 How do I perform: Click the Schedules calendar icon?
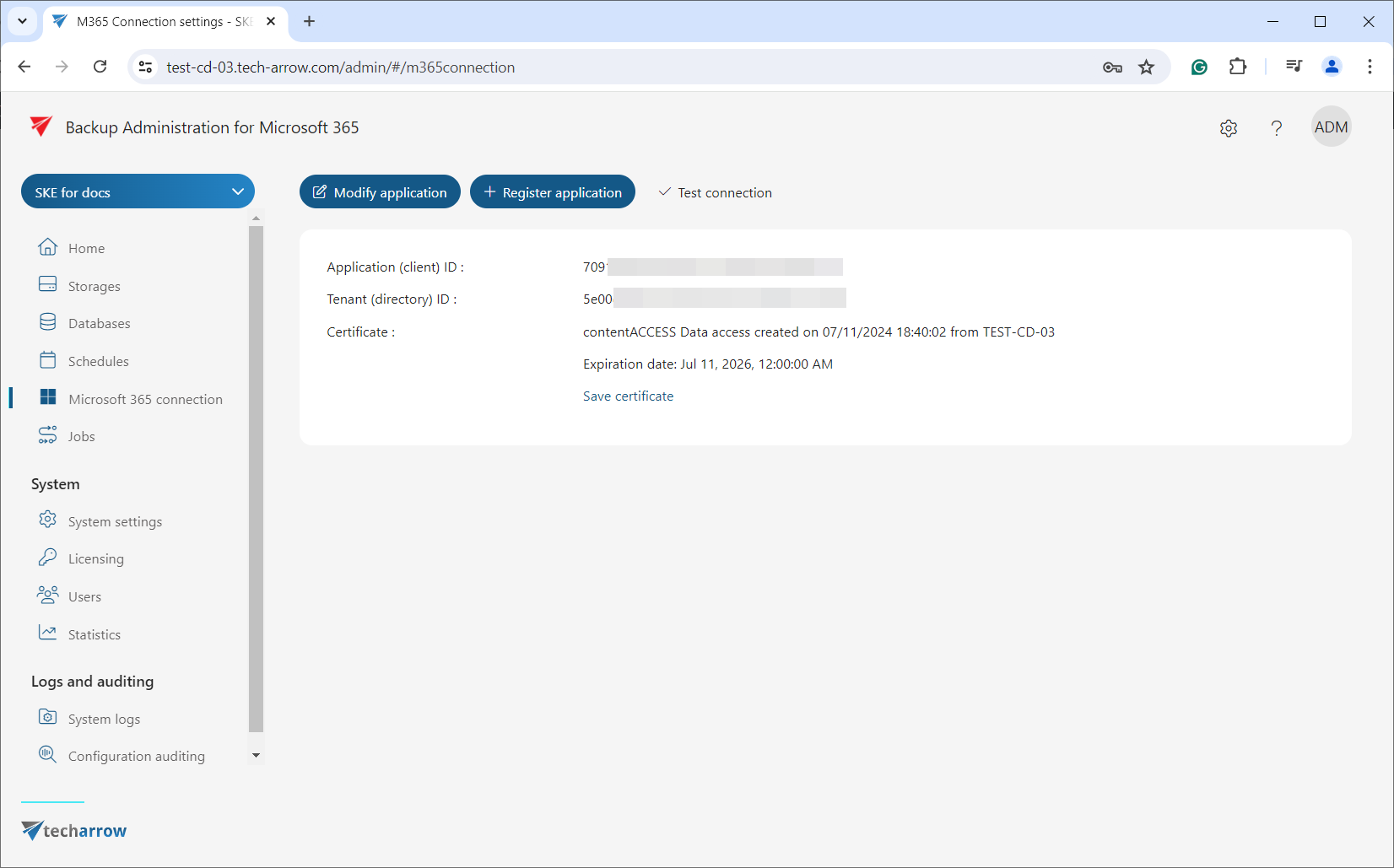point(48,360)
